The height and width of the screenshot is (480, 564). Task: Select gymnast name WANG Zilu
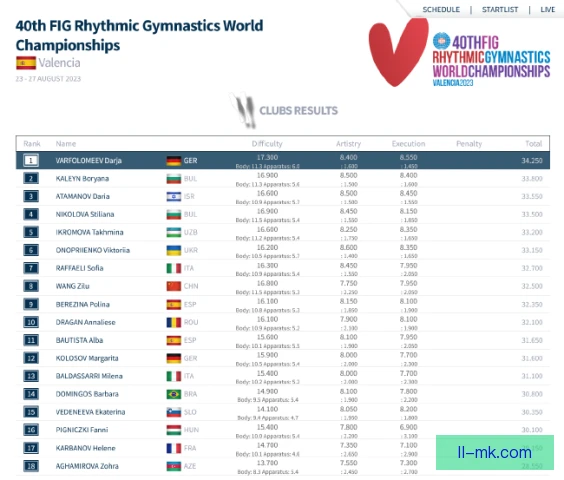(72, 286)
